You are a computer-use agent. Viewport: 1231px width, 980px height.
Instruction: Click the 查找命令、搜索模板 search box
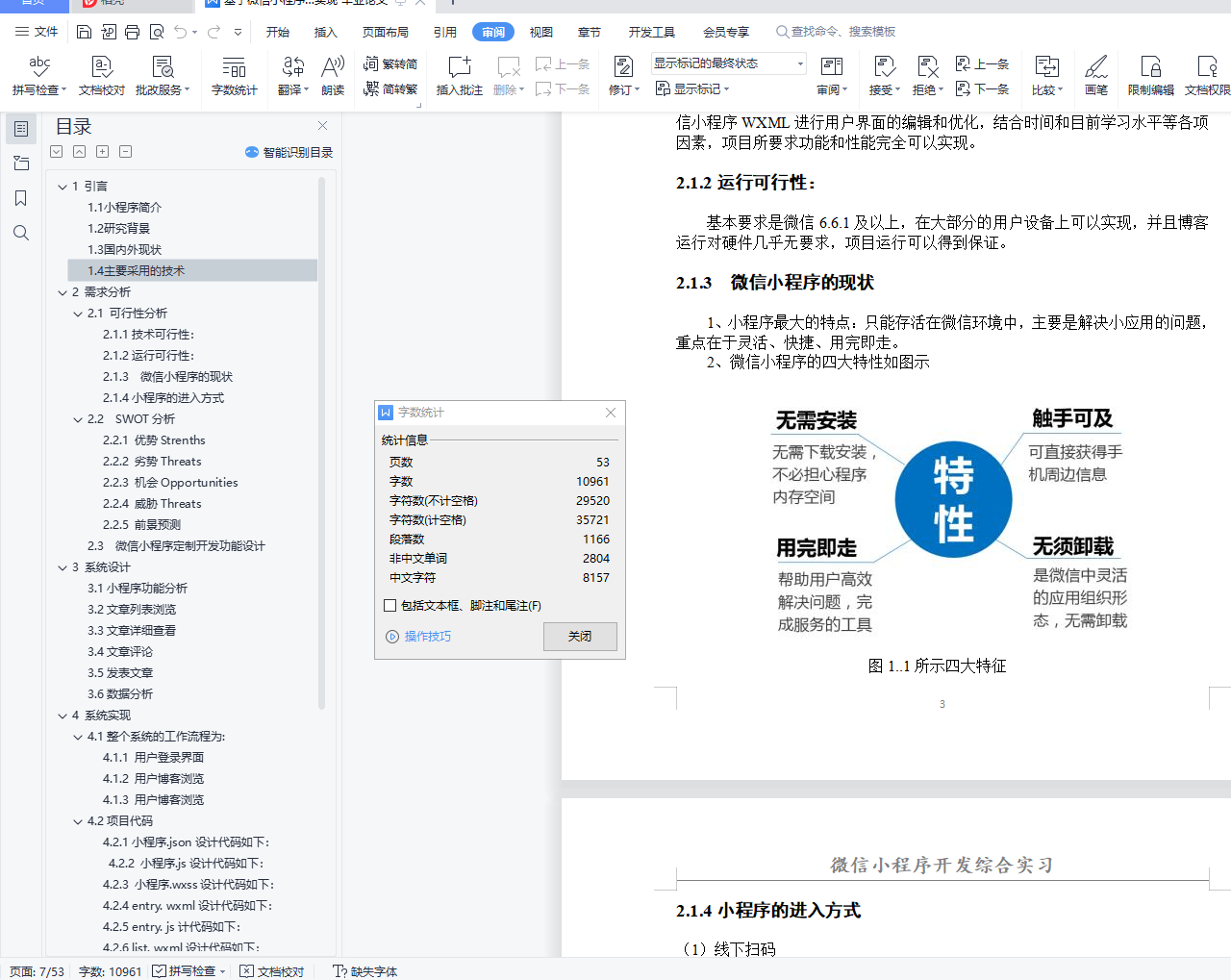pos(837,32)
